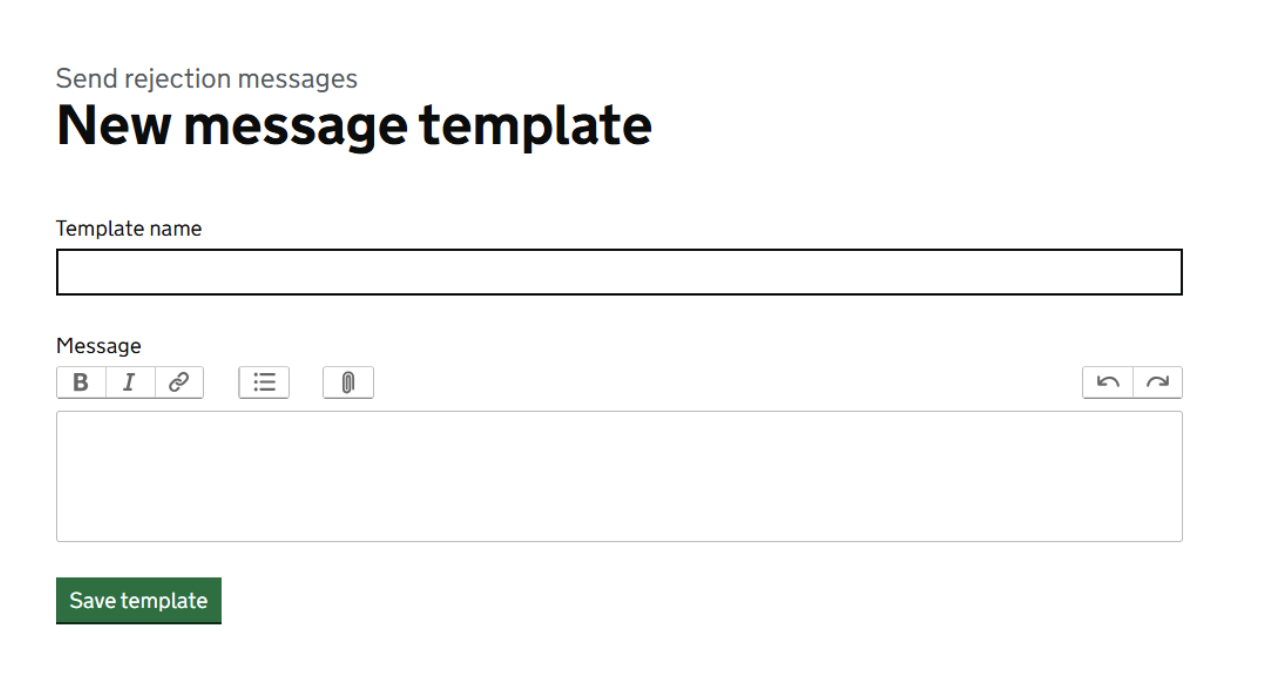Click the "Message" label above the toolbar
Viewport: 1266px width, 682px height.
pyautogui.click(x=99, y=346)
